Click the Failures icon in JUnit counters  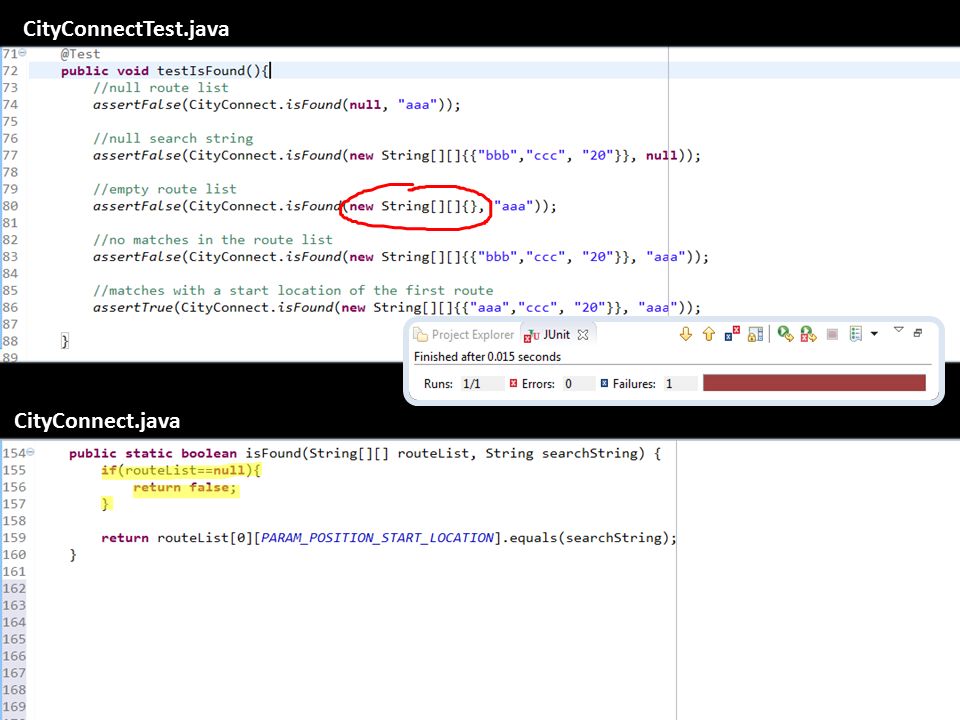[x=604, y=383]
